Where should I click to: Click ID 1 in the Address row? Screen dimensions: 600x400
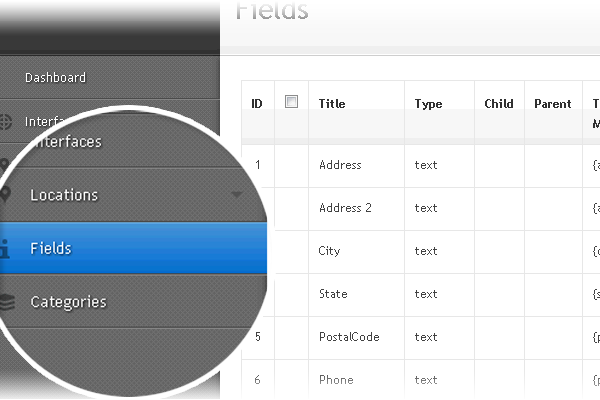click(x=258, y=165)
